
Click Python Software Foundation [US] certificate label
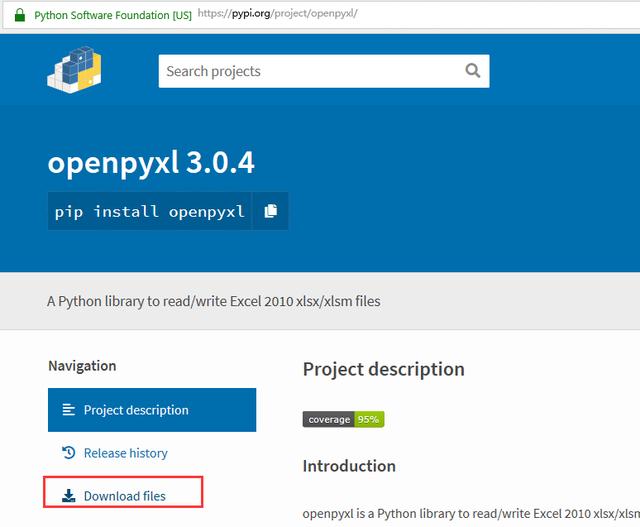pos(113,15)
